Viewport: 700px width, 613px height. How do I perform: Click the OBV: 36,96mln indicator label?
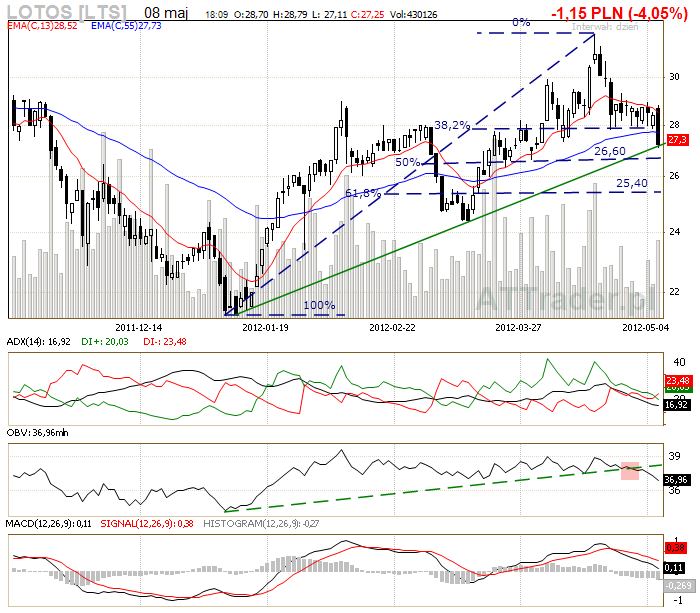click(x=38, y=433)
